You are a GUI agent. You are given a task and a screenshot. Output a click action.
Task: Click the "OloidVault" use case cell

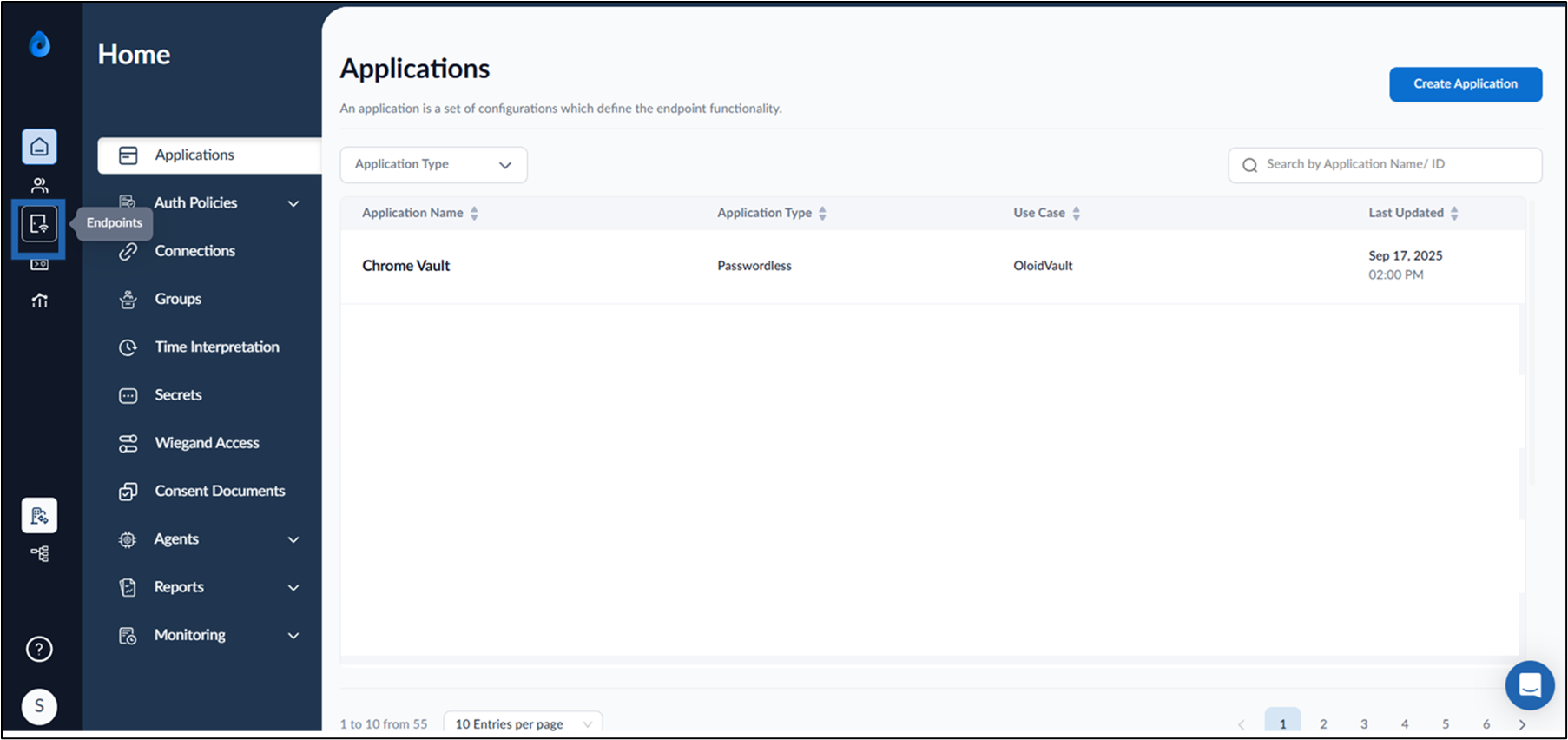(x=1043, y=266)
